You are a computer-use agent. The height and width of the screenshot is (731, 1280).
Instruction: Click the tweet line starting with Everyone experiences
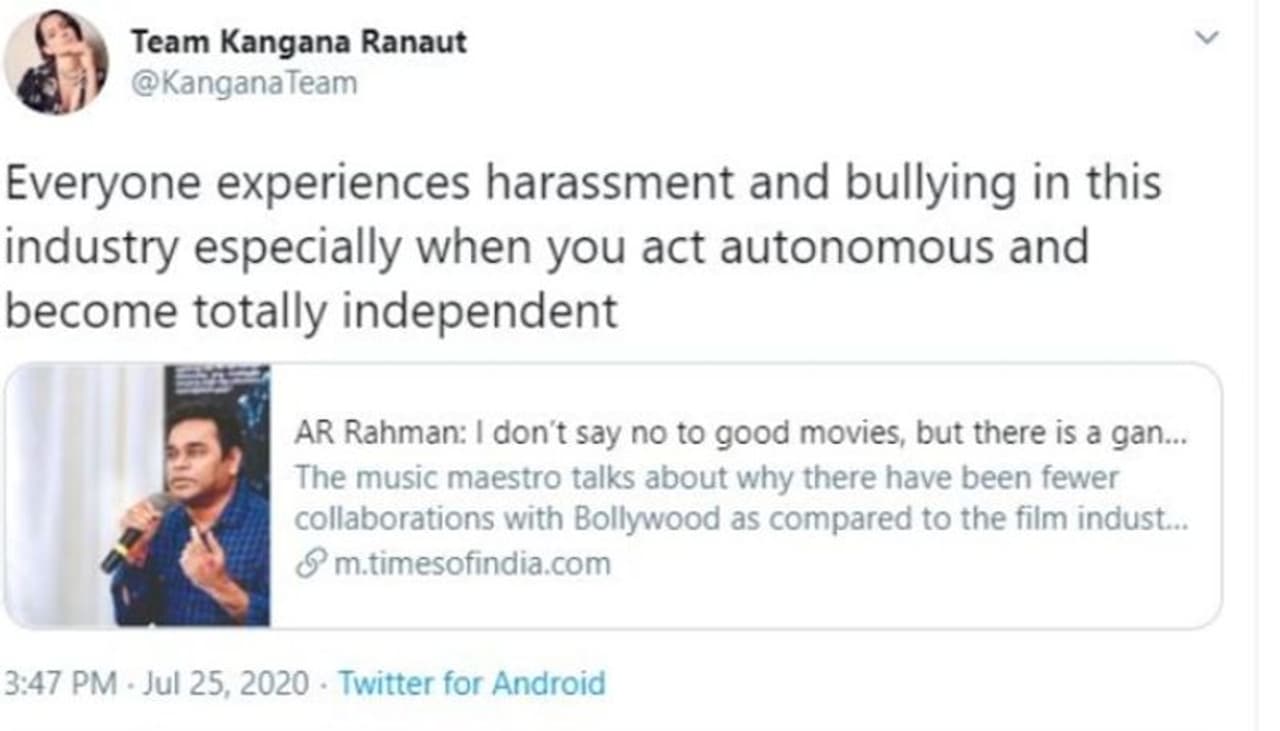(583, 184)
